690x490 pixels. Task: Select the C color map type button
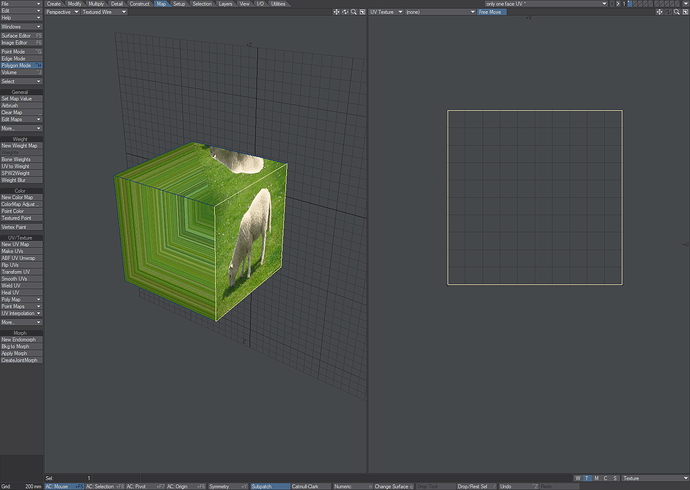coord(606,478)
